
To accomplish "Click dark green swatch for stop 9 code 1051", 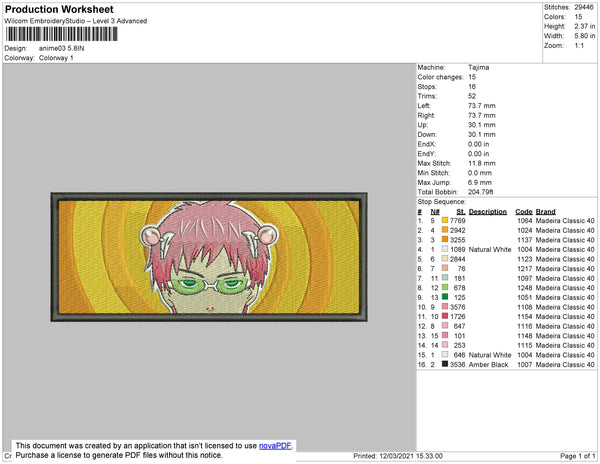I will (x=445, y=297).
